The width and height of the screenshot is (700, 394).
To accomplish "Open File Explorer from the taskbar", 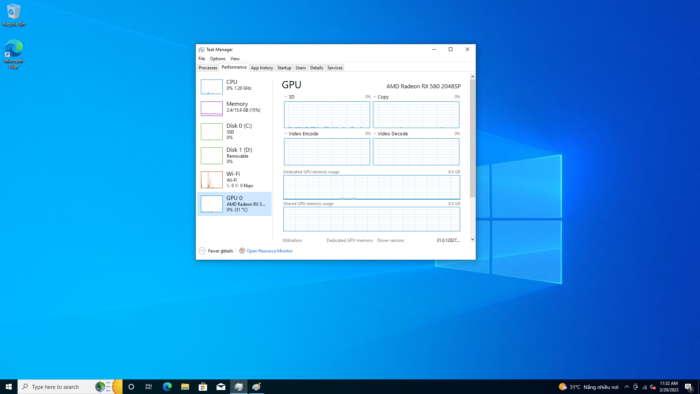I will (x=185, y=387).
